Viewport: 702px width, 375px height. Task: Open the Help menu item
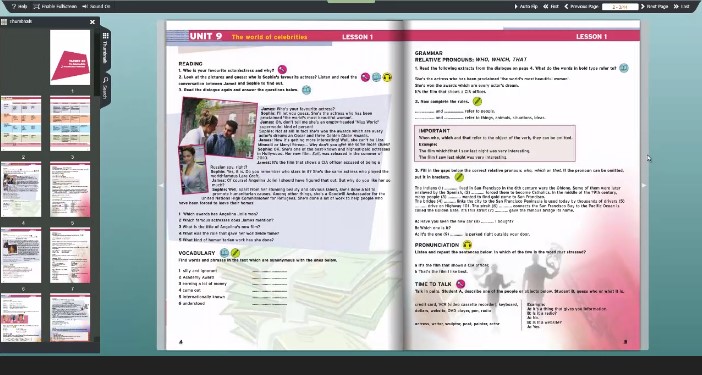19,6
